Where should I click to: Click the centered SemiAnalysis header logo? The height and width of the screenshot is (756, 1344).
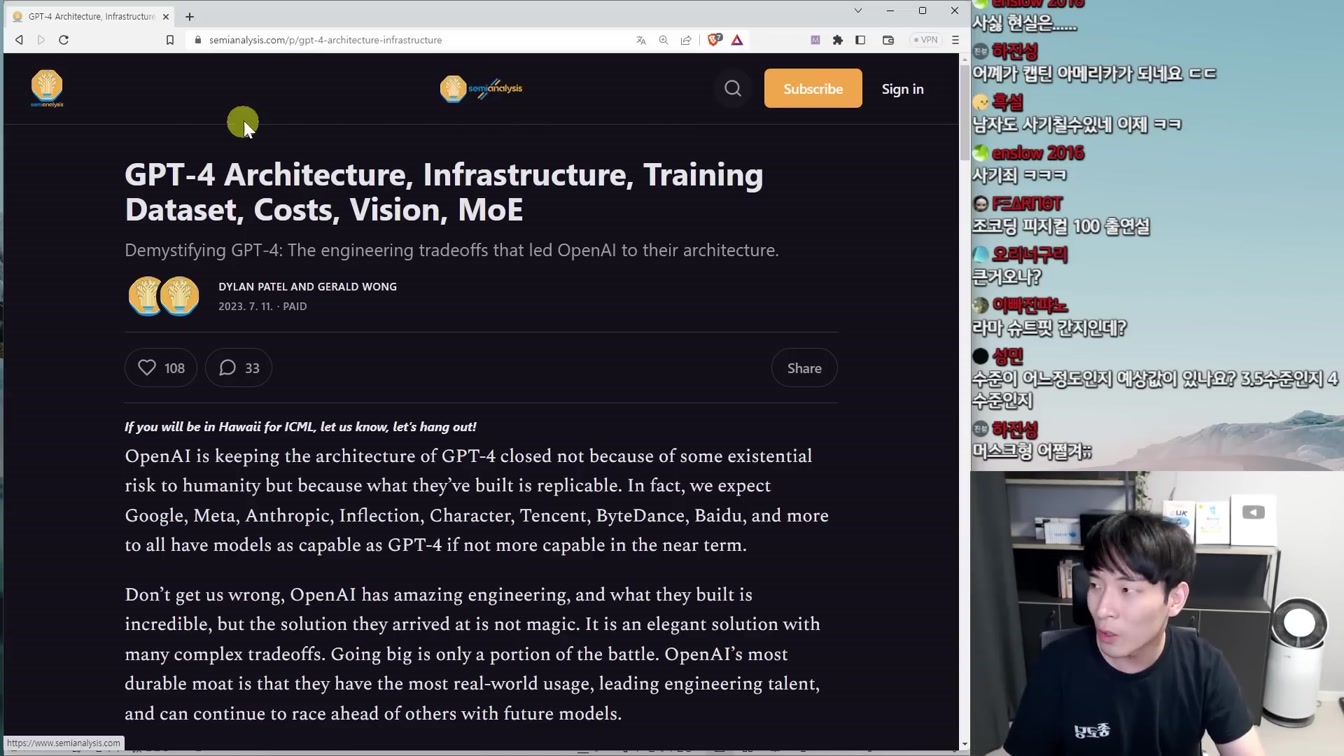click(481, 88)
